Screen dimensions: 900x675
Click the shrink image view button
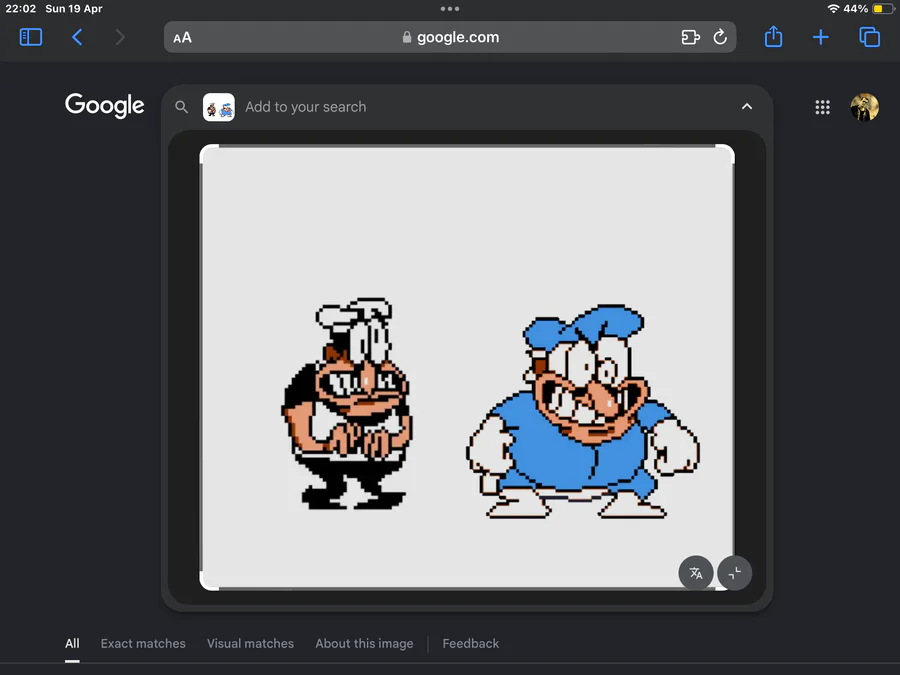(x=734, y=572)
